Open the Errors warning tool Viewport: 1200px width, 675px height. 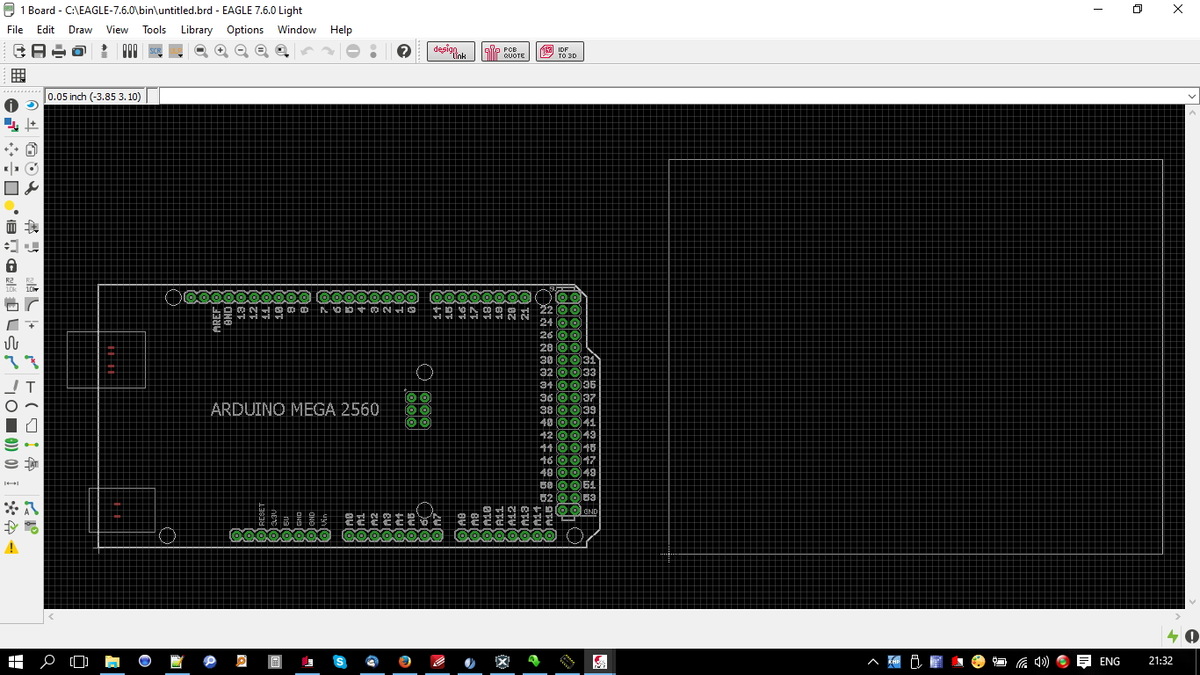[11, 548]
